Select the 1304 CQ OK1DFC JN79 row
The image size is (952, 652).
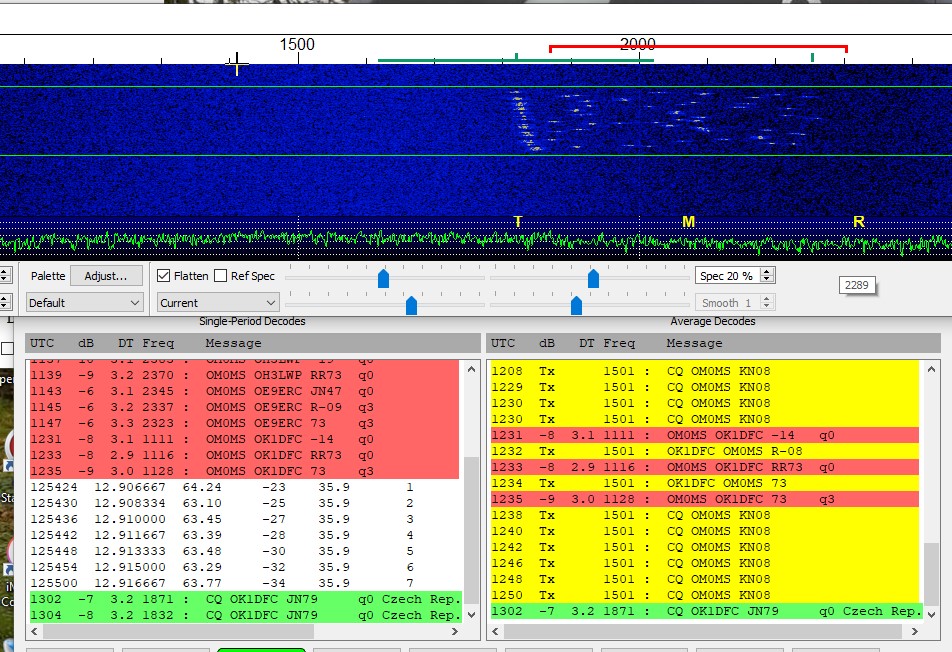(245, 615)
